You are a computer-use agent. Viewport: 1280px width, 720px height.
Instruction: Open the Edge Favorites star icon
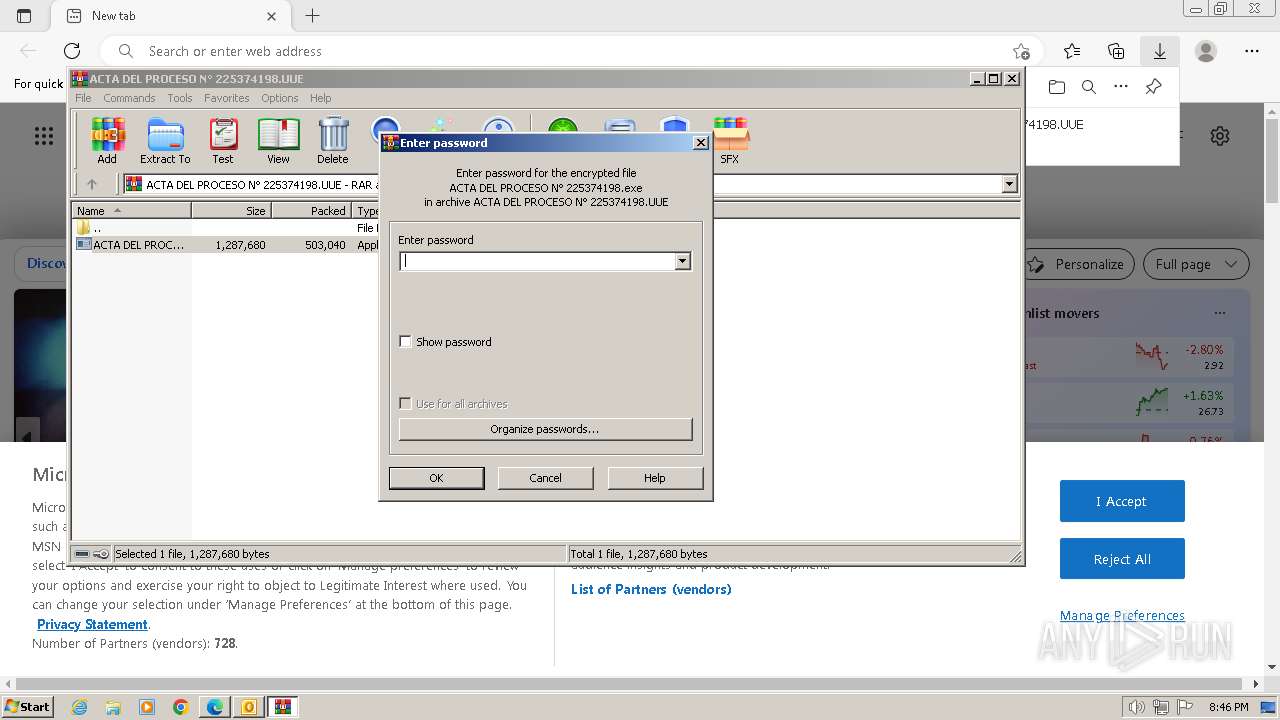pos(1072,51)
